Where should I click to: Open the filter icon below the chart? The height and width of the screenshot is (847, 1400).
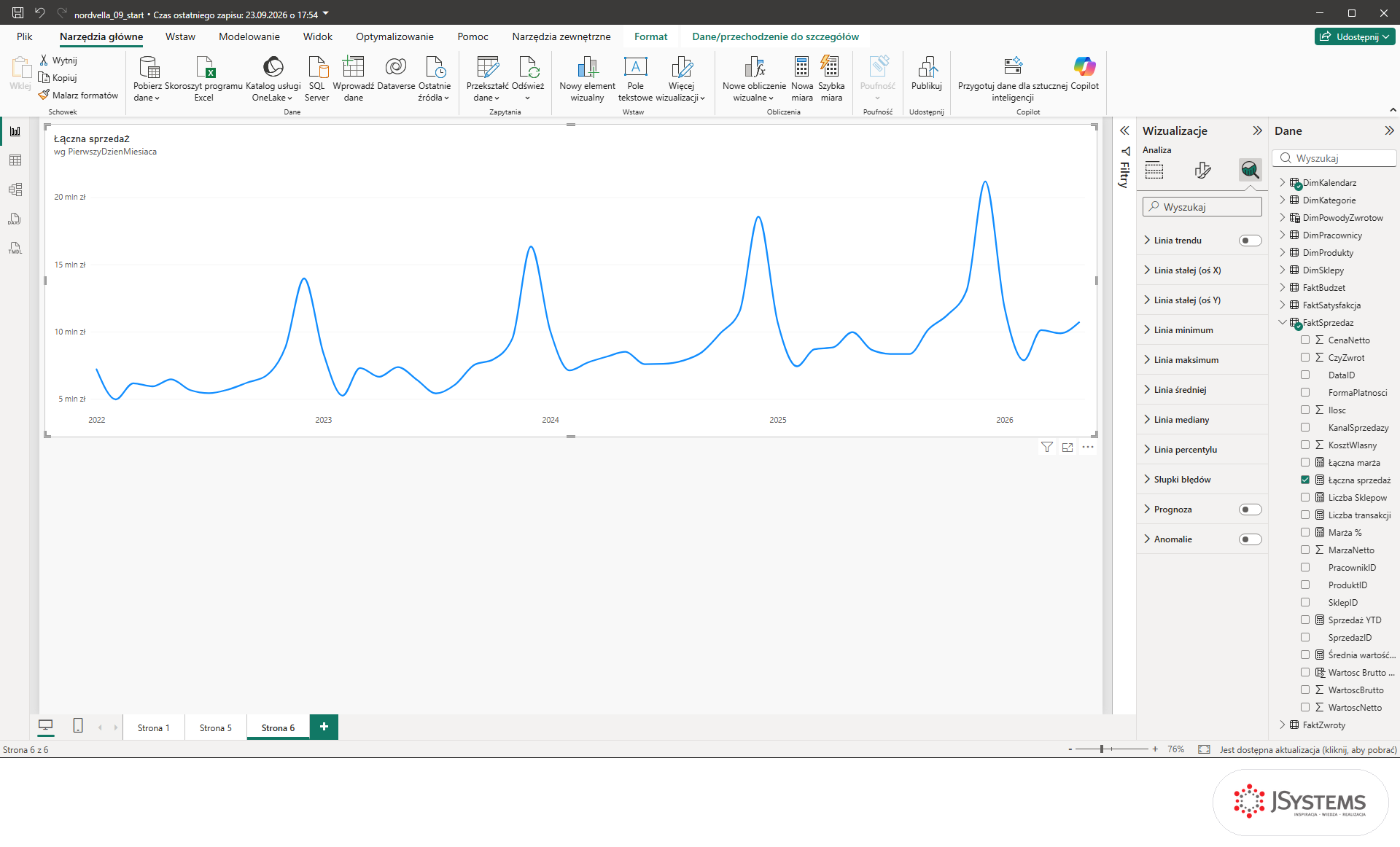[1047, 448]
